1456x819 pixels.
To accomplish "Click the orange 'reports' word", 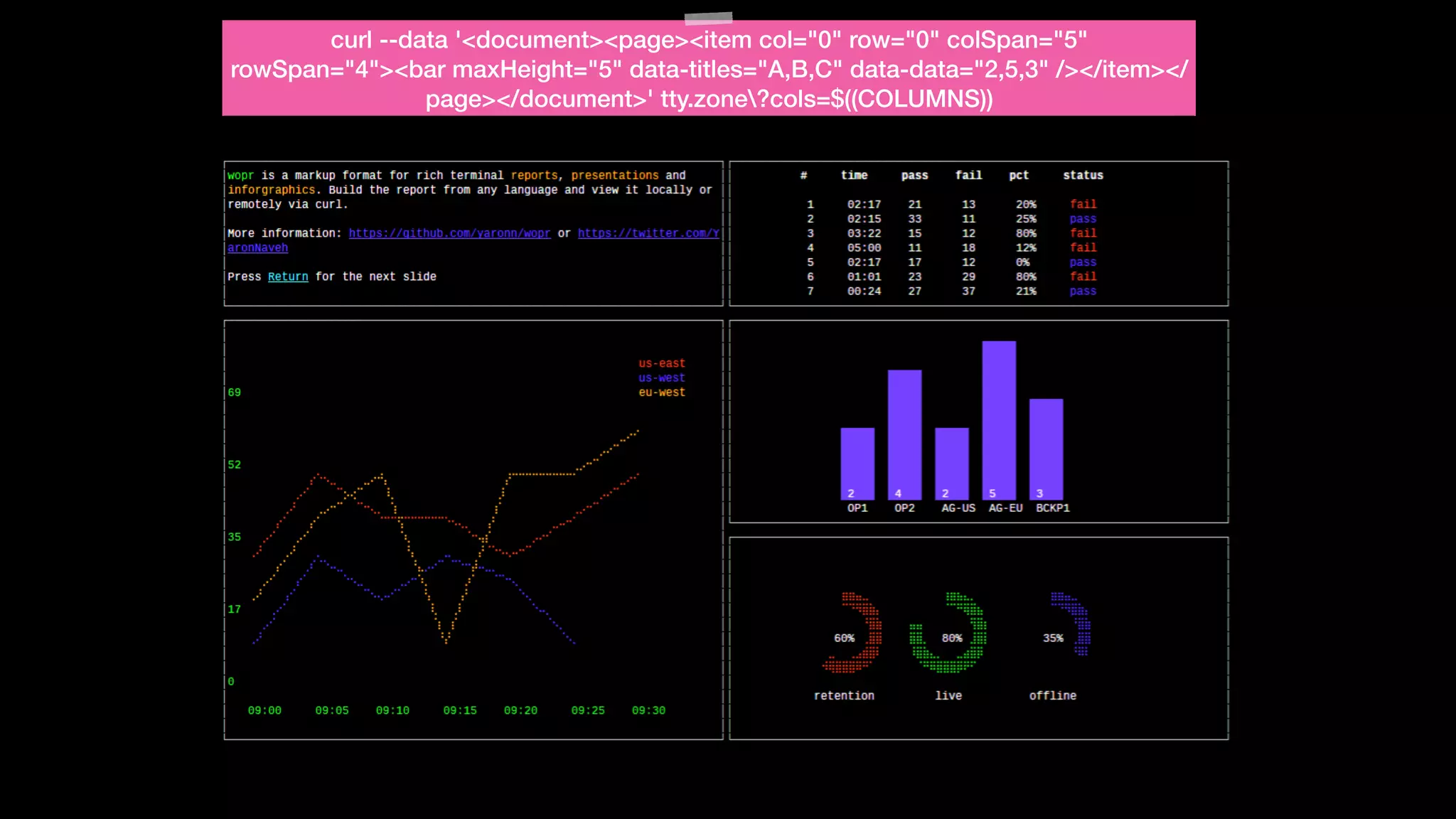I will [534, 176].
